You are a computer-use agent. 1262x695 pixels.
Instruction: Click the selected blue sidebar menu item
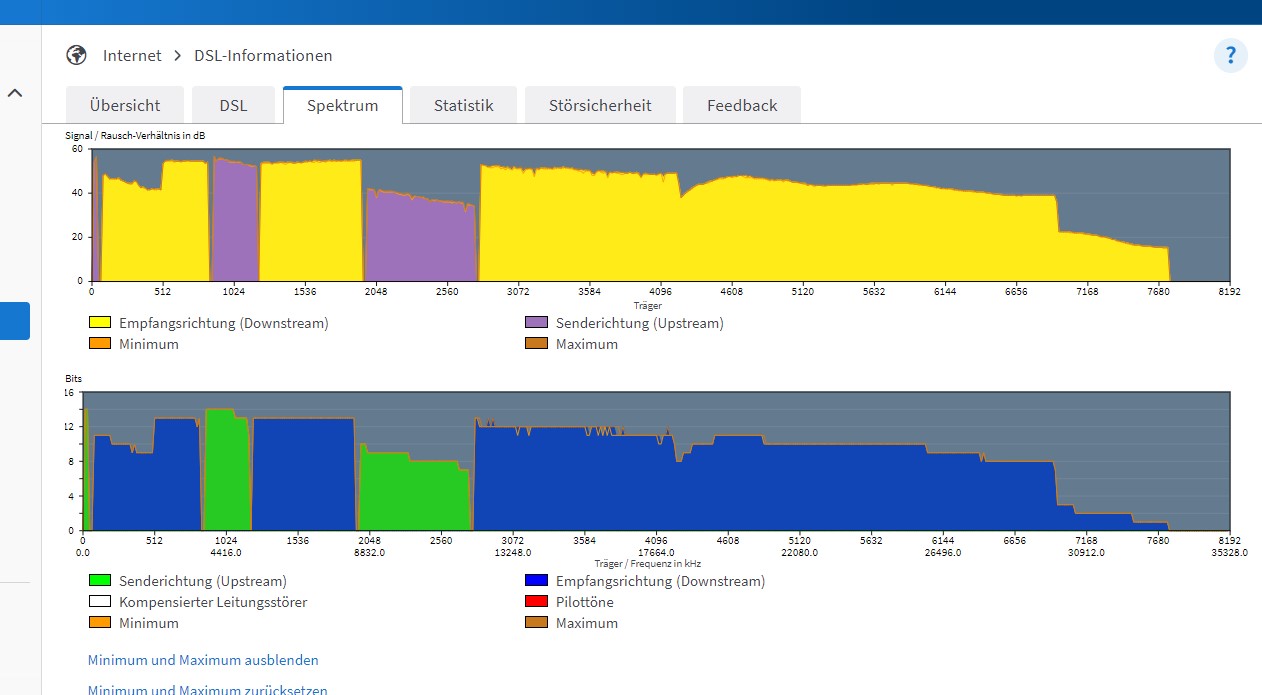pos(15,321)
